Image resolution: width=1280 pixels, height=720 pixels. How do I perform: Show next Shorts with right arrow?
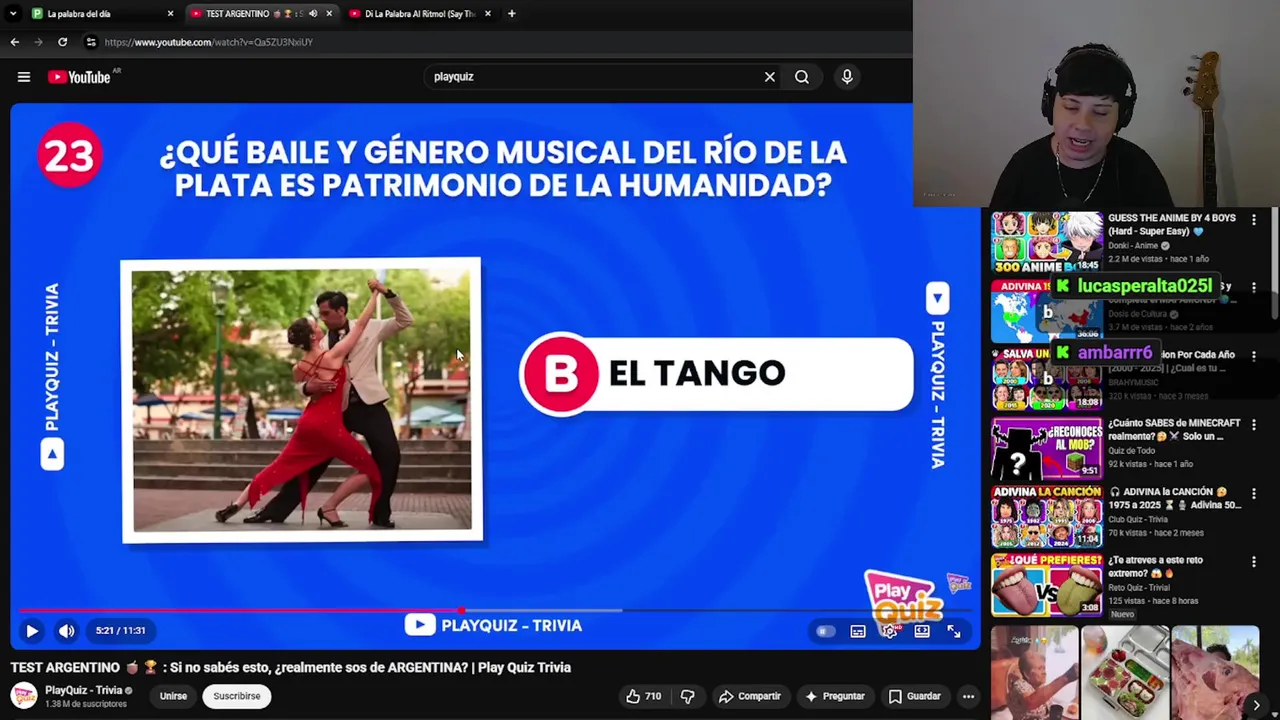1256,705
